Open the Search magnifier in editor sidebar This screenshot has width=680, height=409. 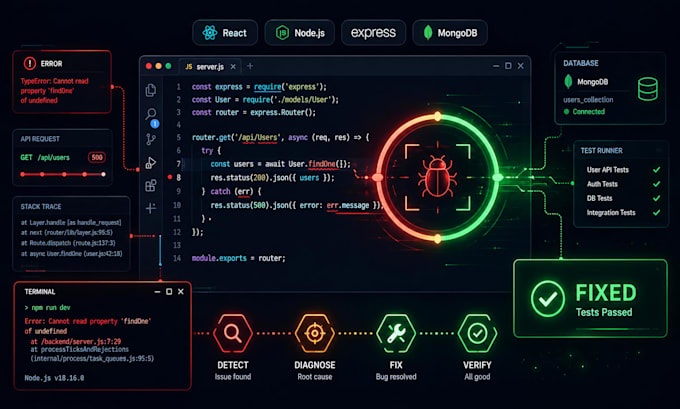[150, 114]
